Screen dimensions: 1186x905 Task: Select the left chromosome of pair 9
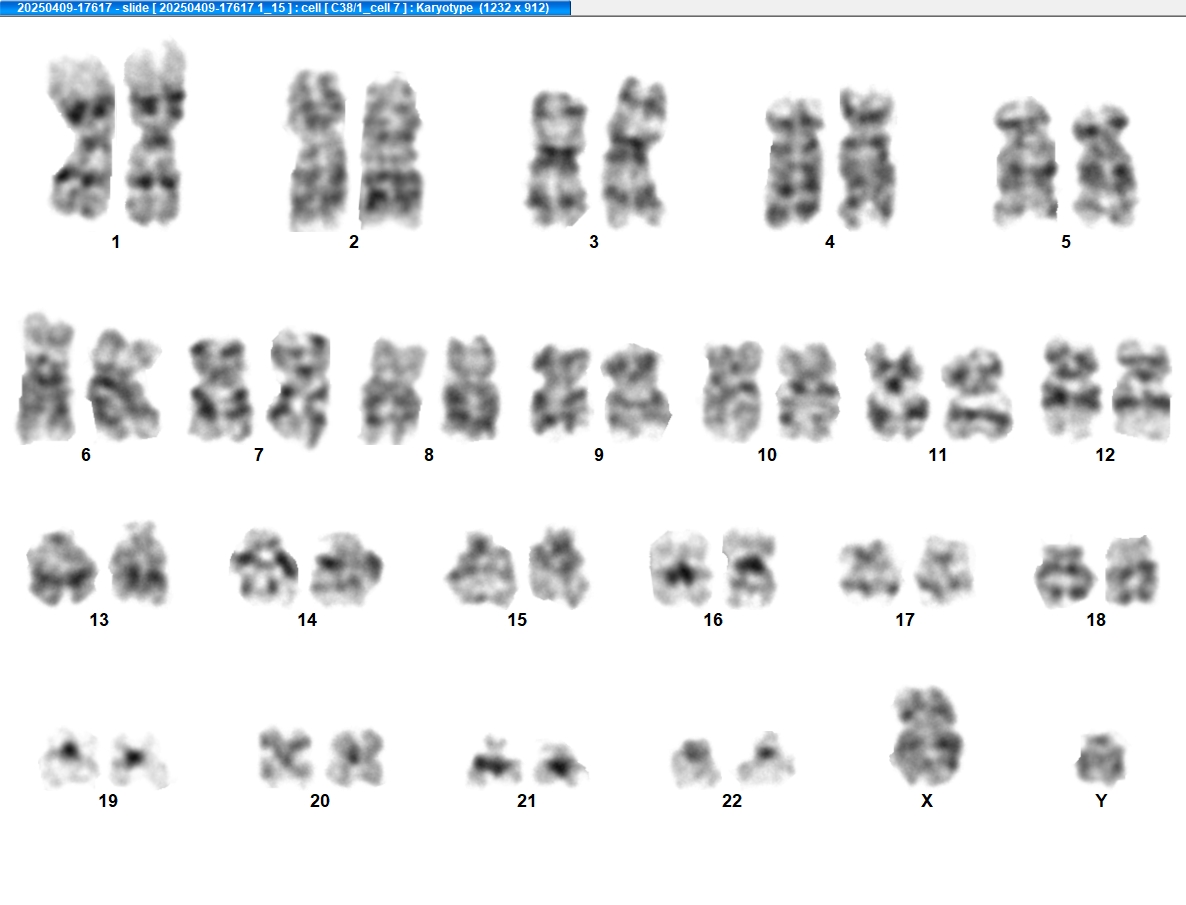(x=560, y=391)
